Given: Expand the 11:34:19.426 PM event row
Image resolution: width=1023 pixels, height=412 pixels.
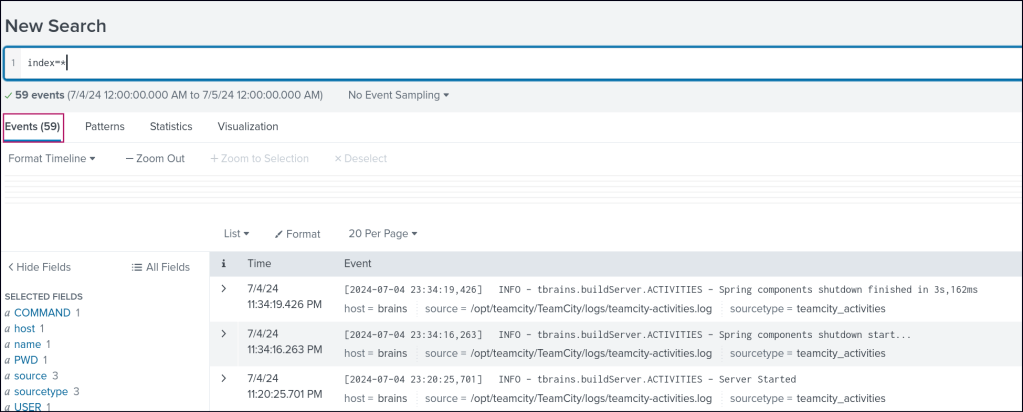Looking at the screenshot, I should pyautogui.click(x=224, y=288).
